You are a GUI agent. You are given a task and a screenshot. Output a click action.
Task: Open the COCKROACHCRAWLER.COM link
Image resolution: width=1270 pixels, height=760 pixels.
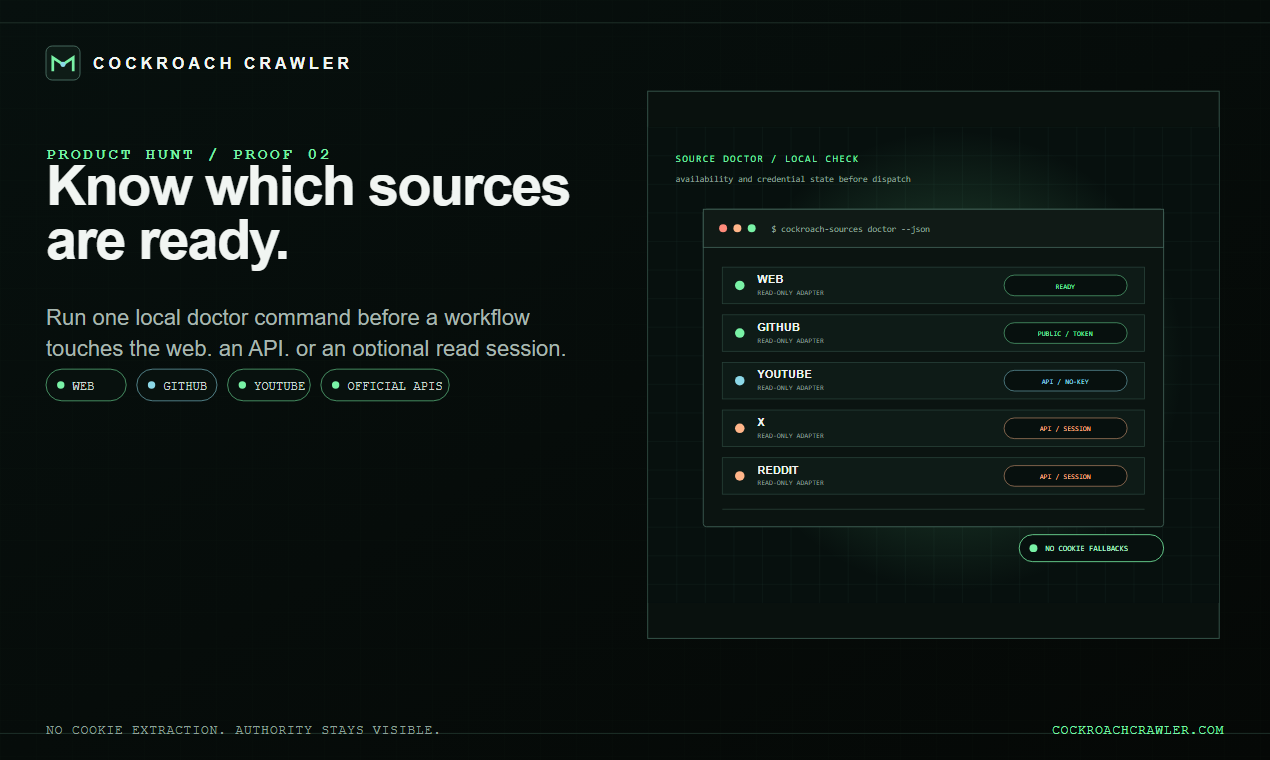click(x=1138, y=730)
